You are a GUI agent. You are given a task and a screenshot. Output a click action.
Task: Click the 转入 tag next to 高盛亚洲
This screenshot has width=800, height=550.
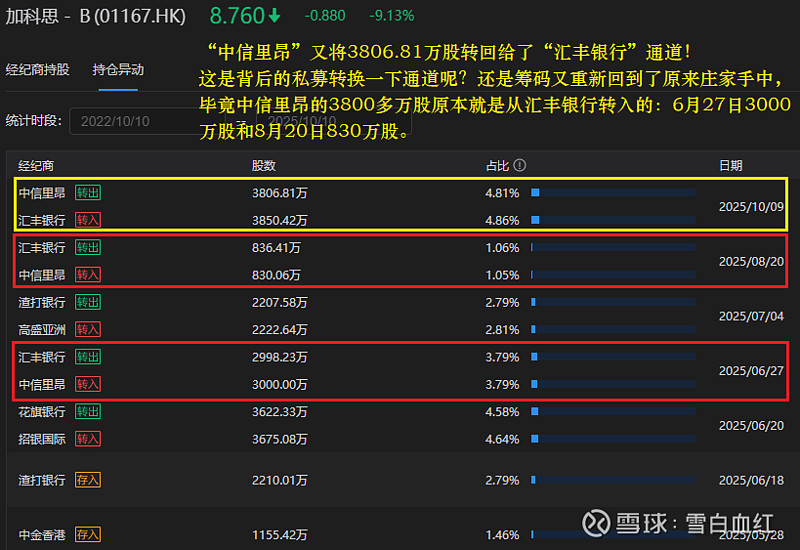tap(88, 329)
